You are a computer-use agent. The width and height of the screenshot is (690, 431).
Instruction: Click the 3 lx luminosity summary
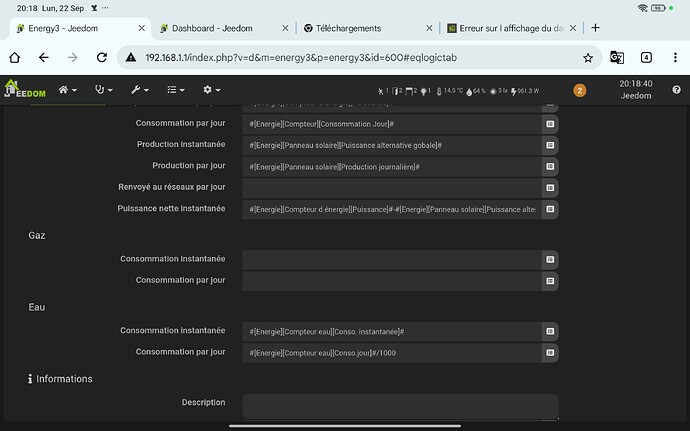click(499, 91)
